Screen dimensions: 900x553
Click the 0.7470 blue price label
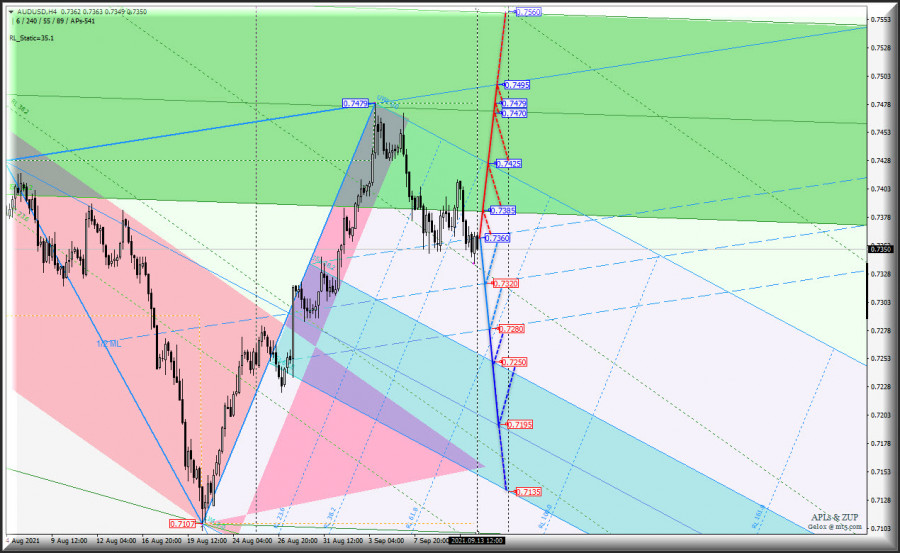(x=515, y=114)
